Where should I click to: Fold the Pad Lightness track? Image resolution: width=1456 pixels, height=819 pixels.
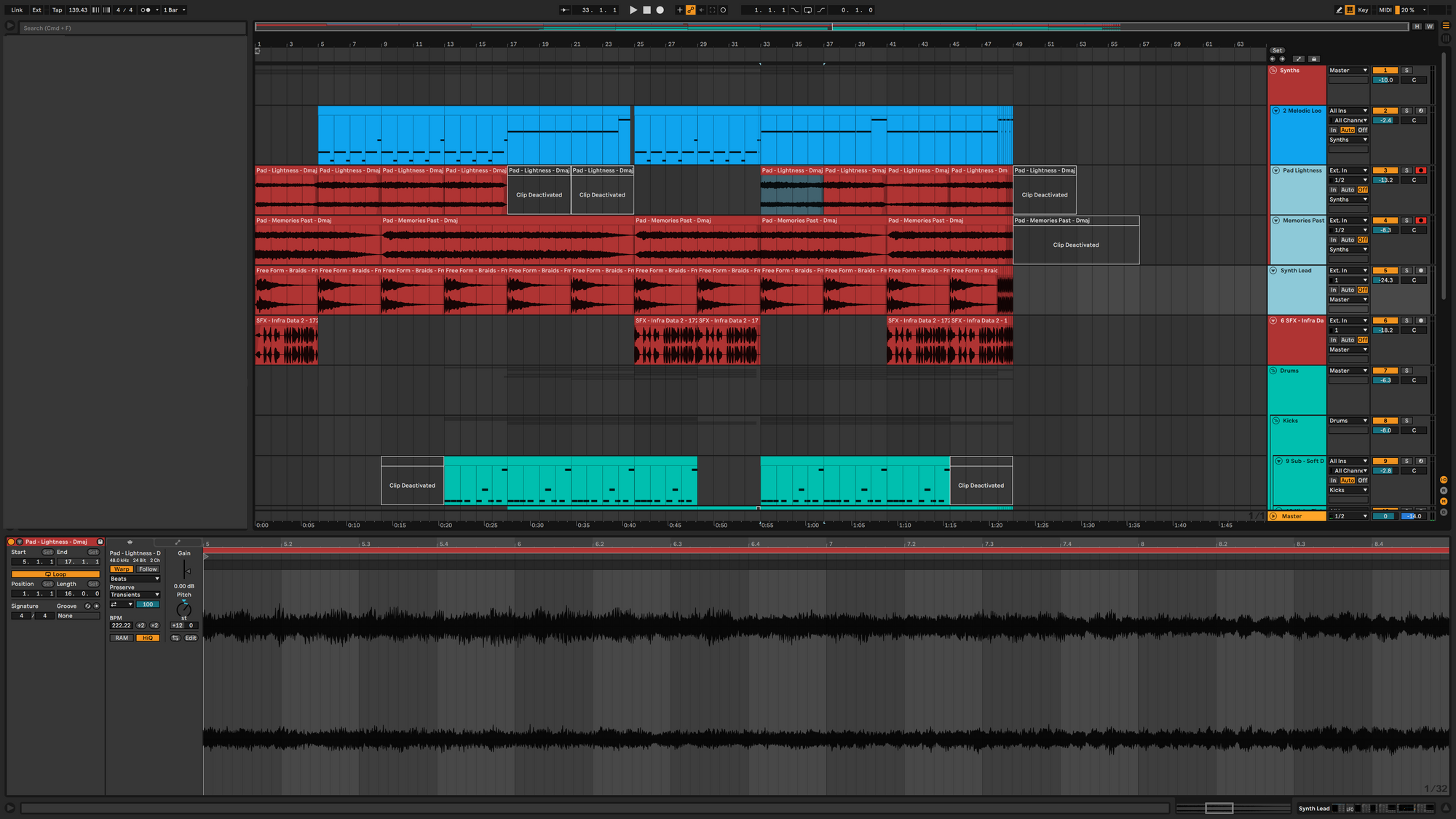point(1276,170)
